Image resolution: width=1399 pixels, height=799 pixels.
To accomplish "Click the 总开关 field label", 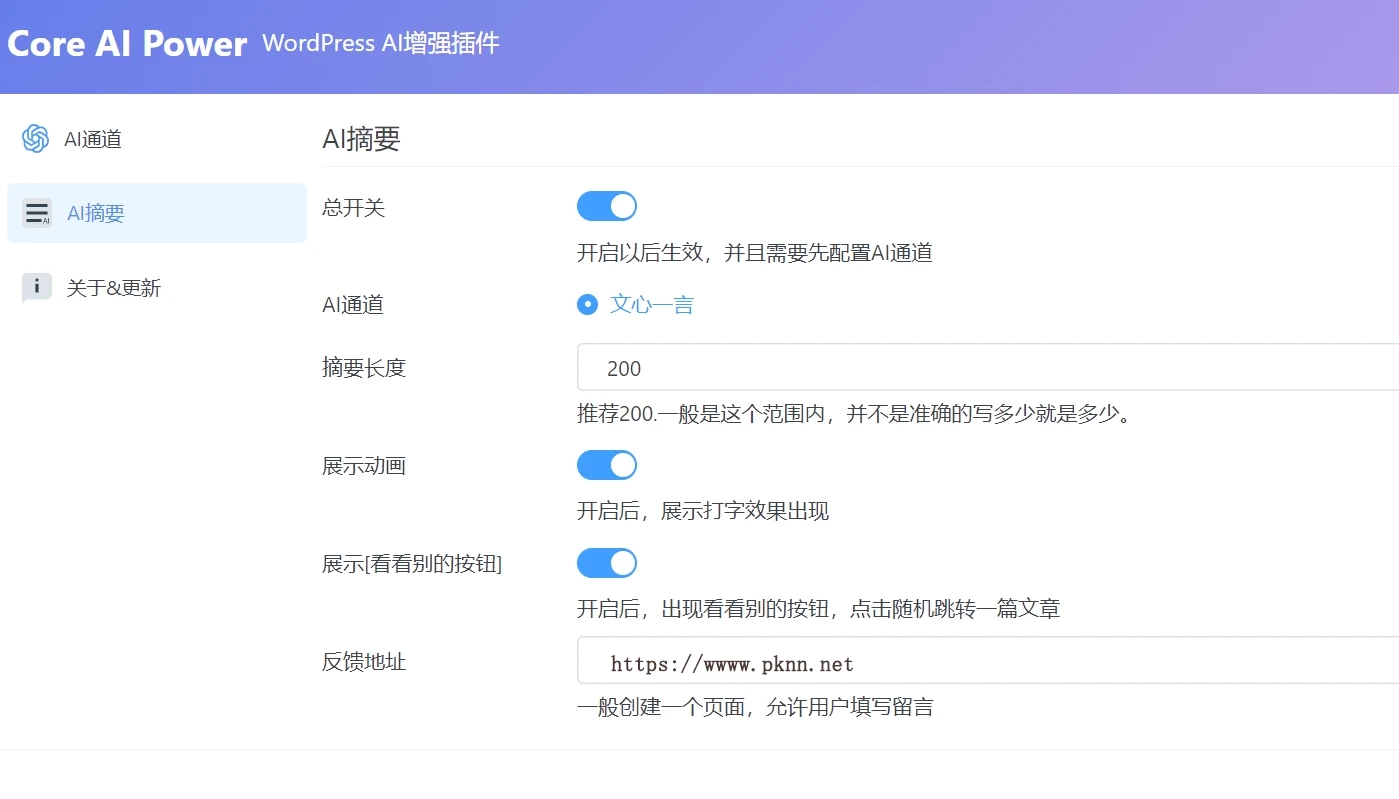I will click(353, 208).
